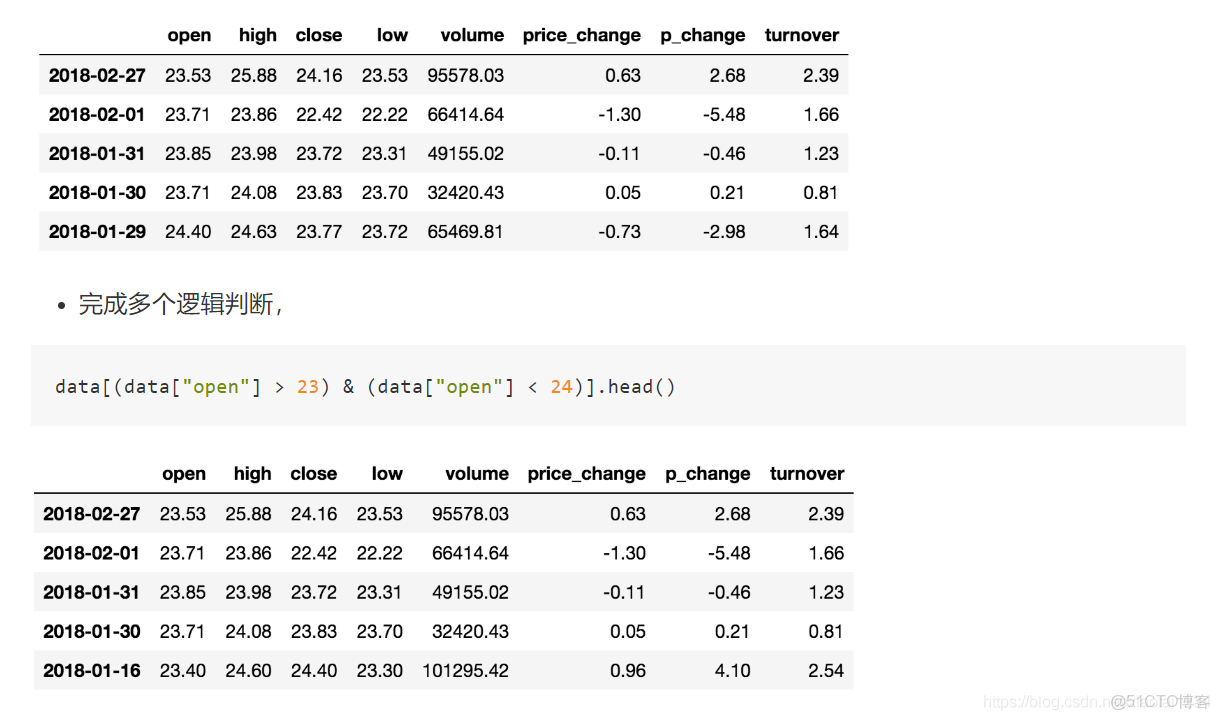Click the p_change value 4.10
This screenshot has width=1220, height=720.
[732, 671]
